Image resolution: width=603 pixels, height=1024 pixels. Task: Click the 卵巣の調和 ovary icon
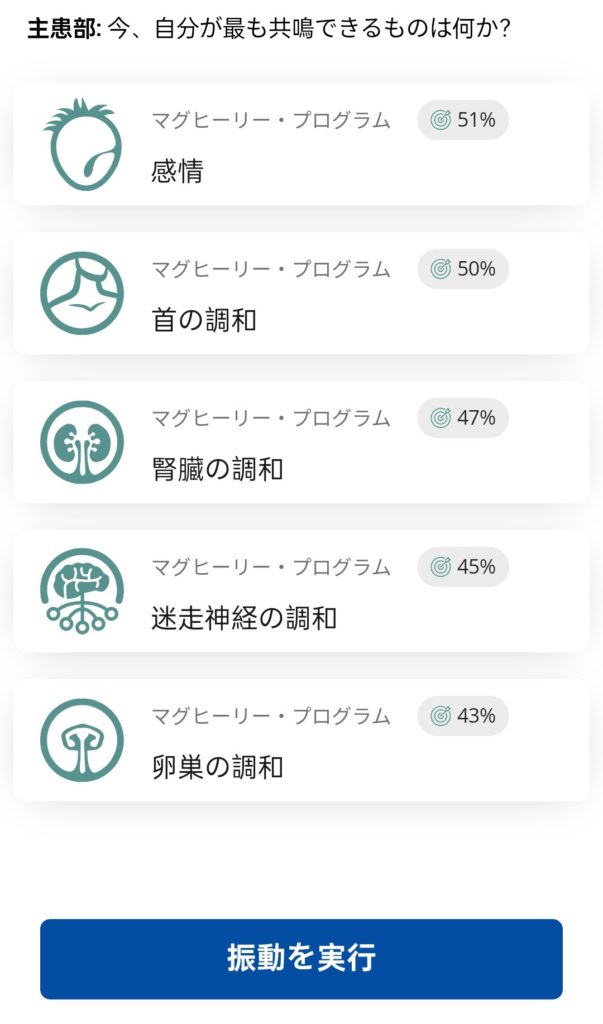click(82, 740)
